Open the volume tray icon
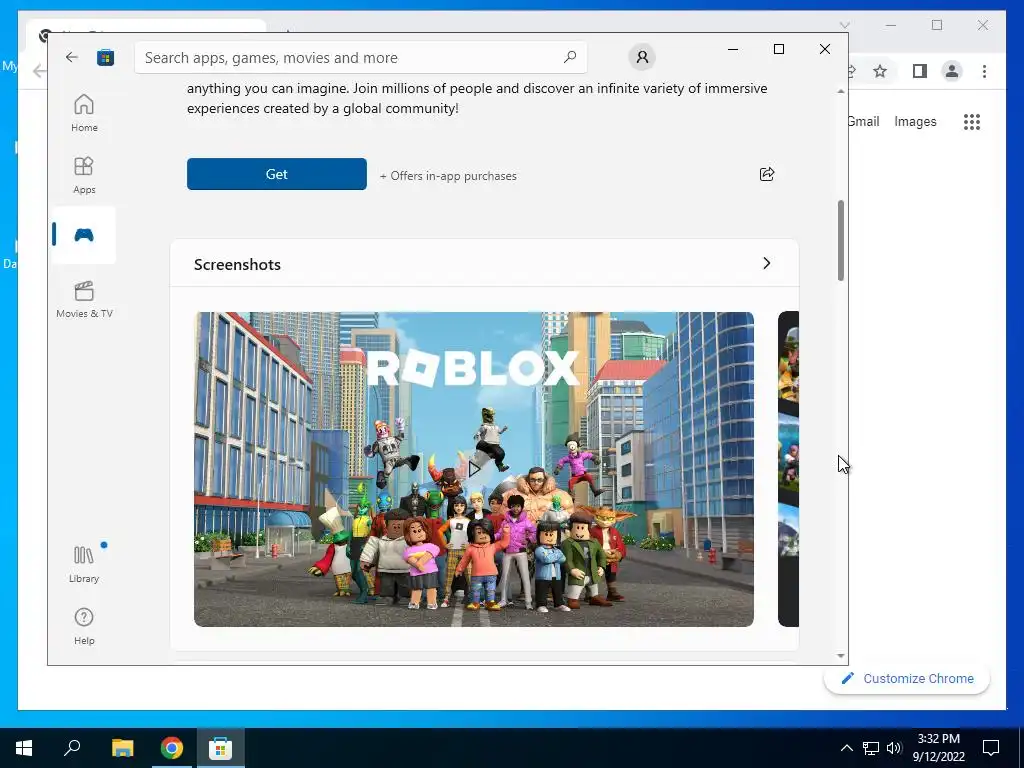This screenshot has height=768, width=1024. pos(894,748)
